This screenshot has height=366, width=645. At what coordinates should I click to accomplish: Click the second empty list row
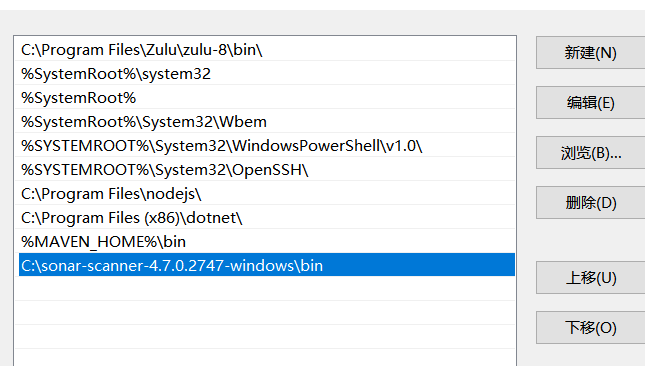(x=265, y=313)
